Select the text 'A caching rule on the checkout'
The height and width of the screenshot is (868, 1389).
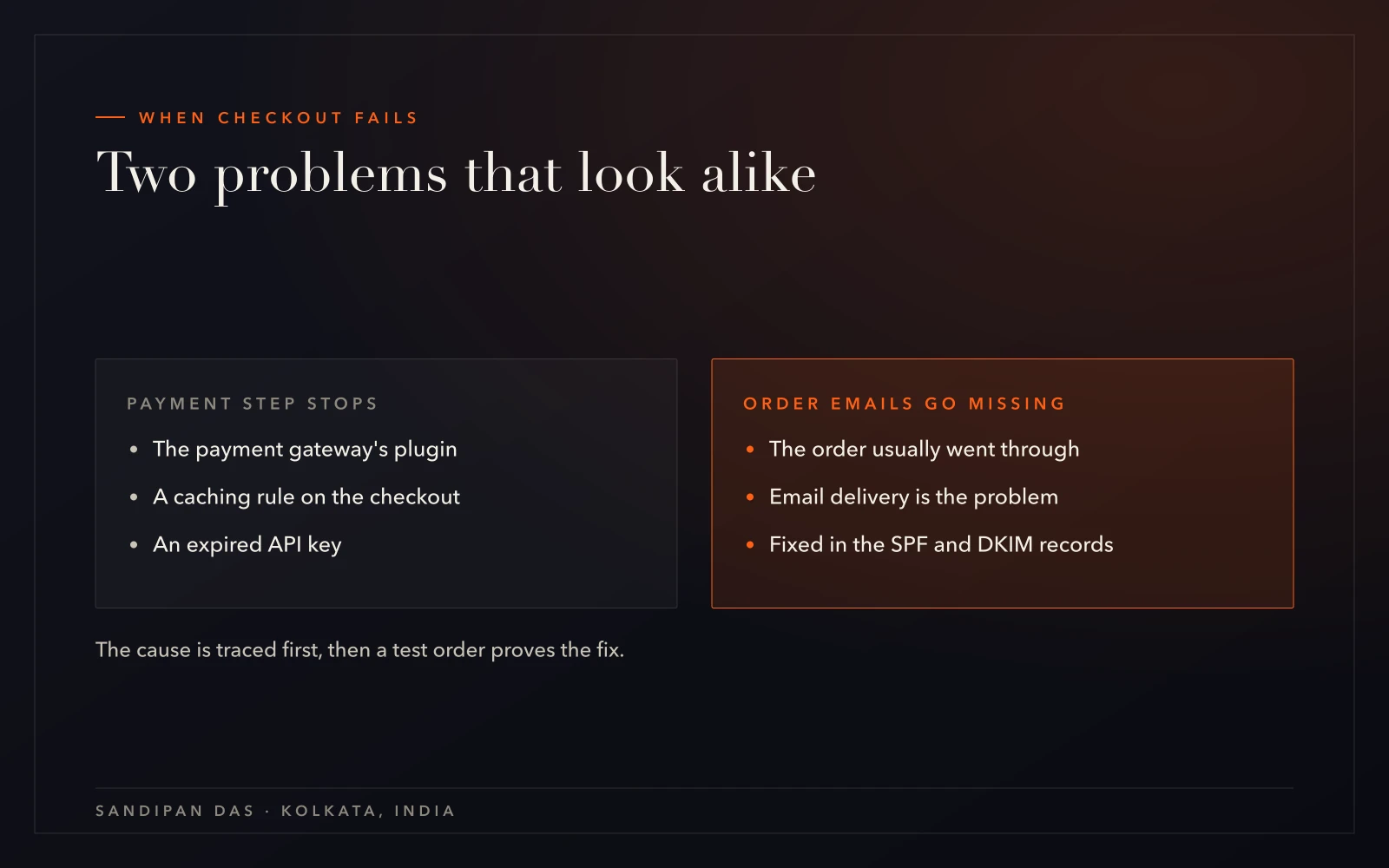pyautogui.click(x=306, y=497)
